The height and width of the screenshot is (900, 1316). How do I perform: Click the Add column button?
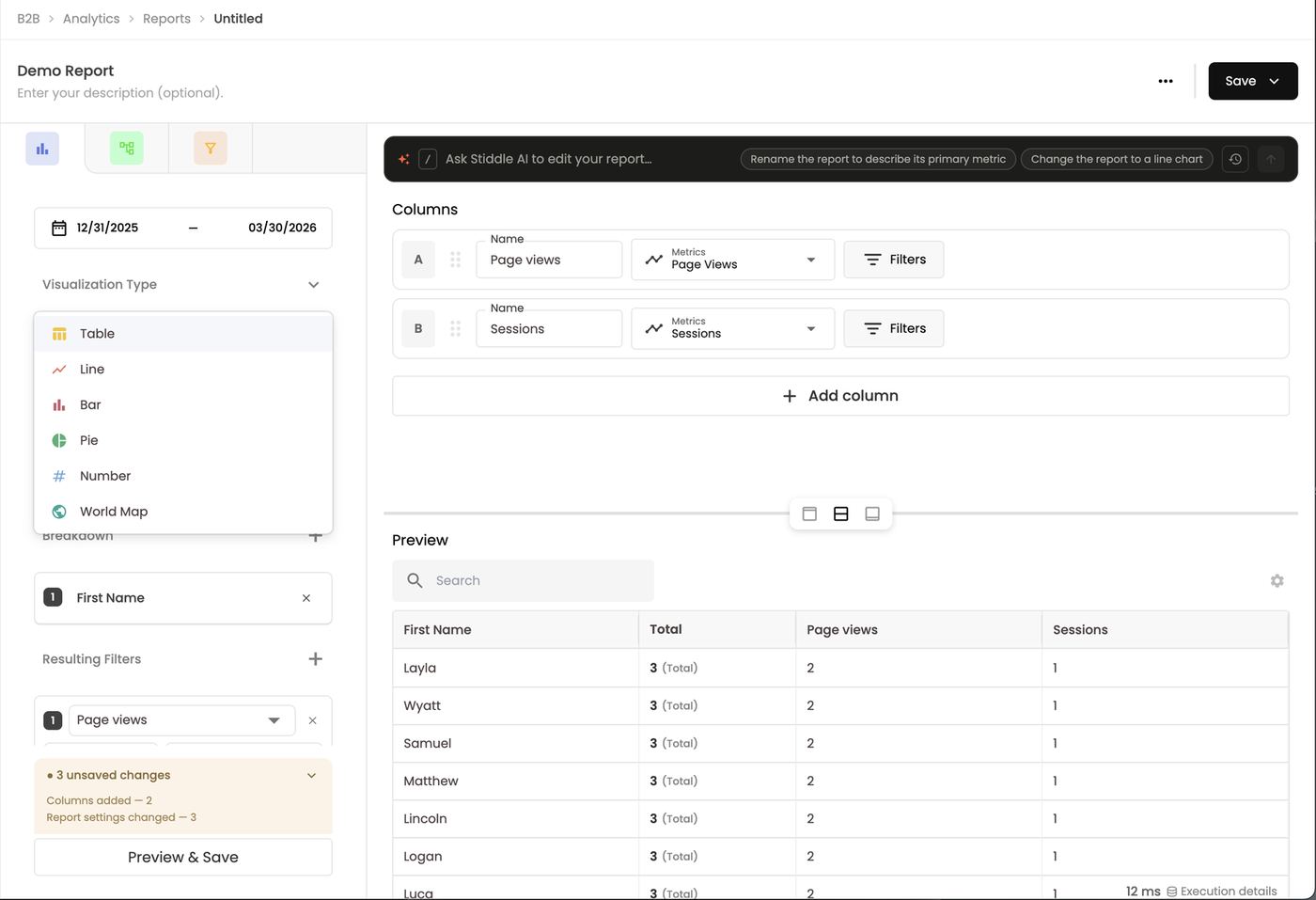[840, 396]
